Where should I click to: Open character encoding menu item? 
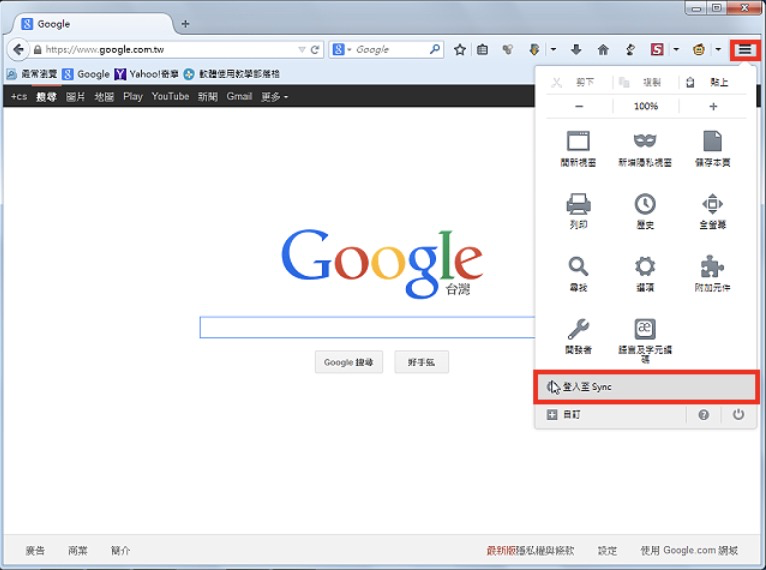click(645, 340)
